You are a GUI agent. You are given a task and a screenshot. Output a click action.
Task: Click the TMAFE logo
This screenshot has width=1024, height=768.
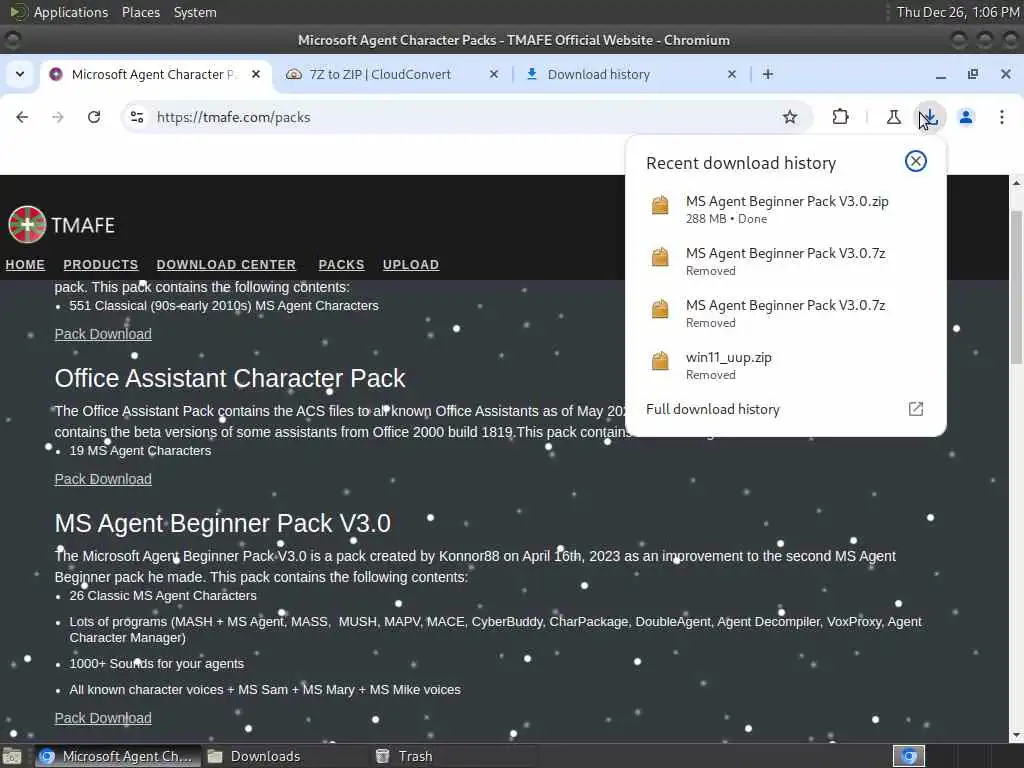61,225
